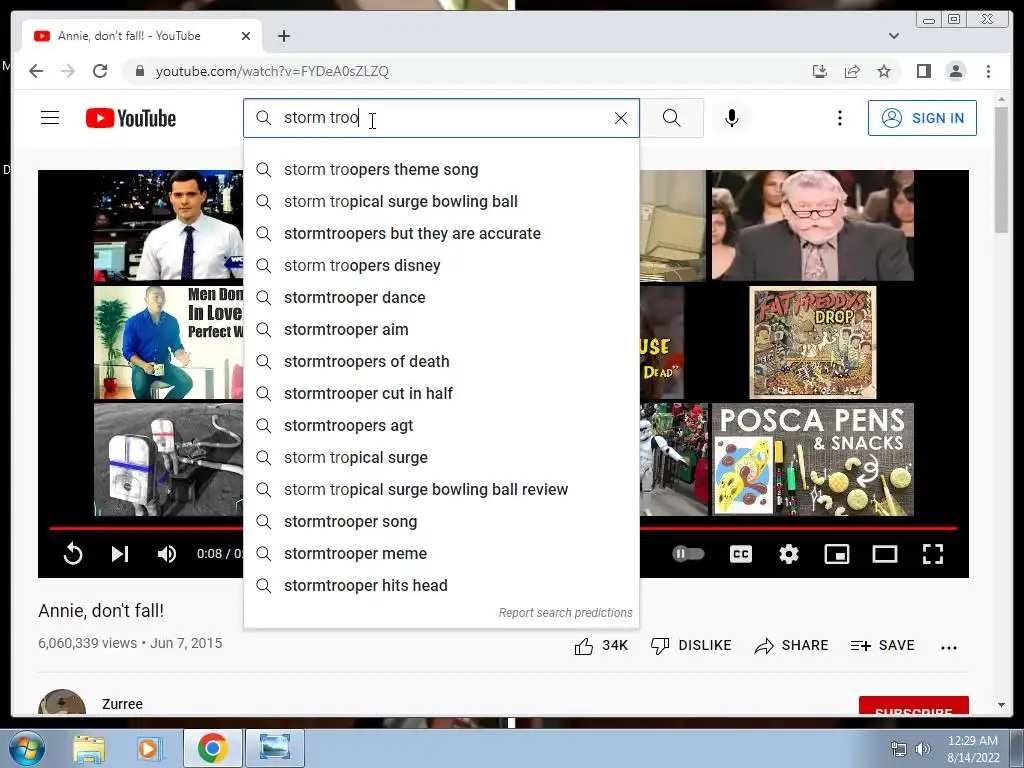Share this page from address bar

point(852,71)
